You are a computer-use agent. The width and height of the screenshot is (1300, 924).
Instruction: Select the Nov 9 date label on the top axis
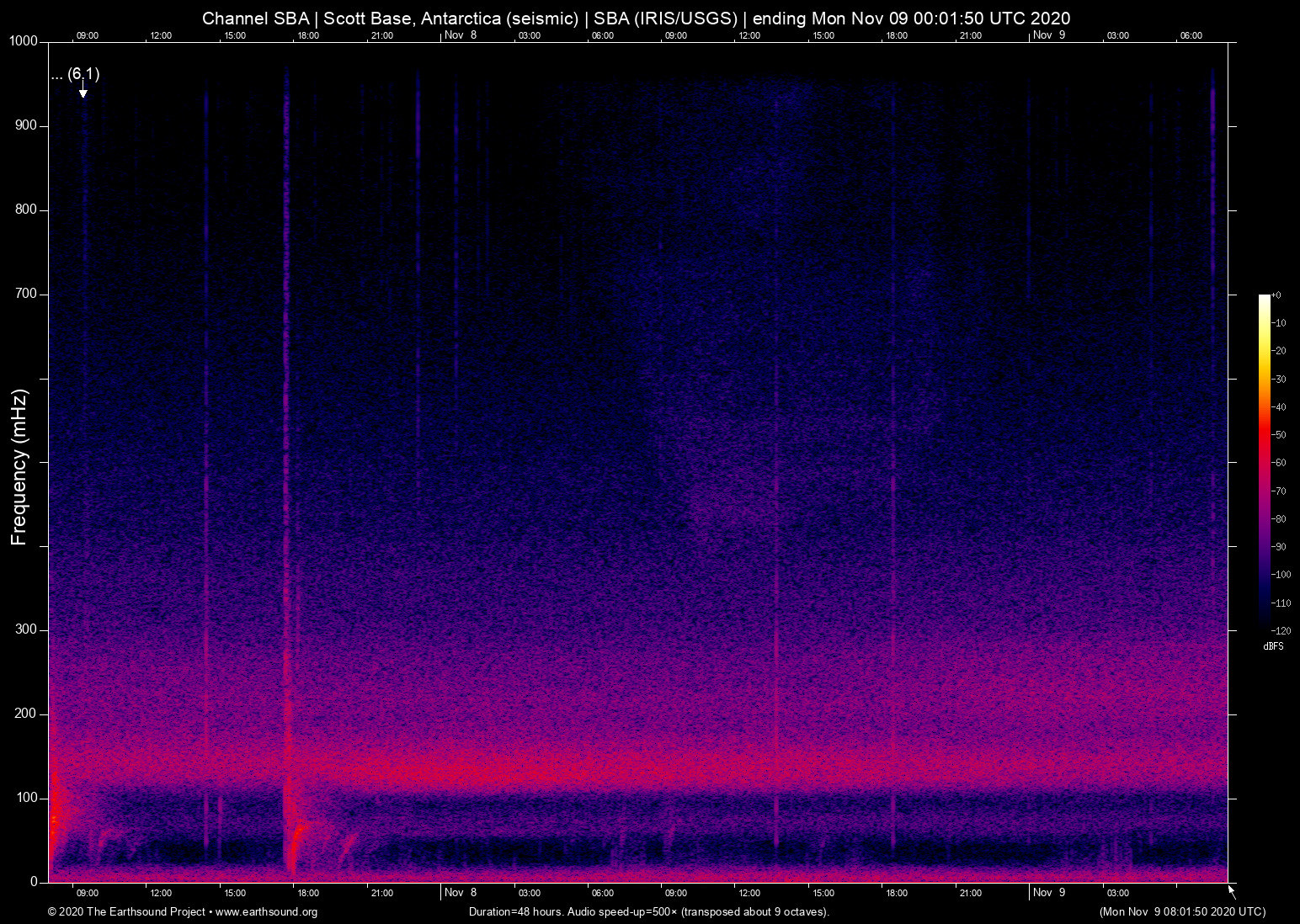tap(1049, 35)
